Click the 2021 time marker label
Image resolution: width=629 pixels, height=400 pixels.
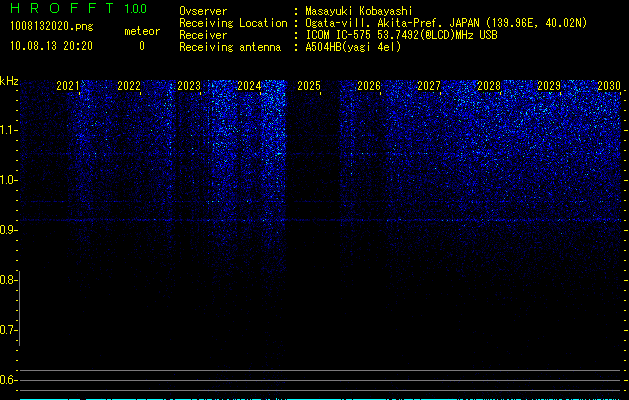[x=68, y=86]
